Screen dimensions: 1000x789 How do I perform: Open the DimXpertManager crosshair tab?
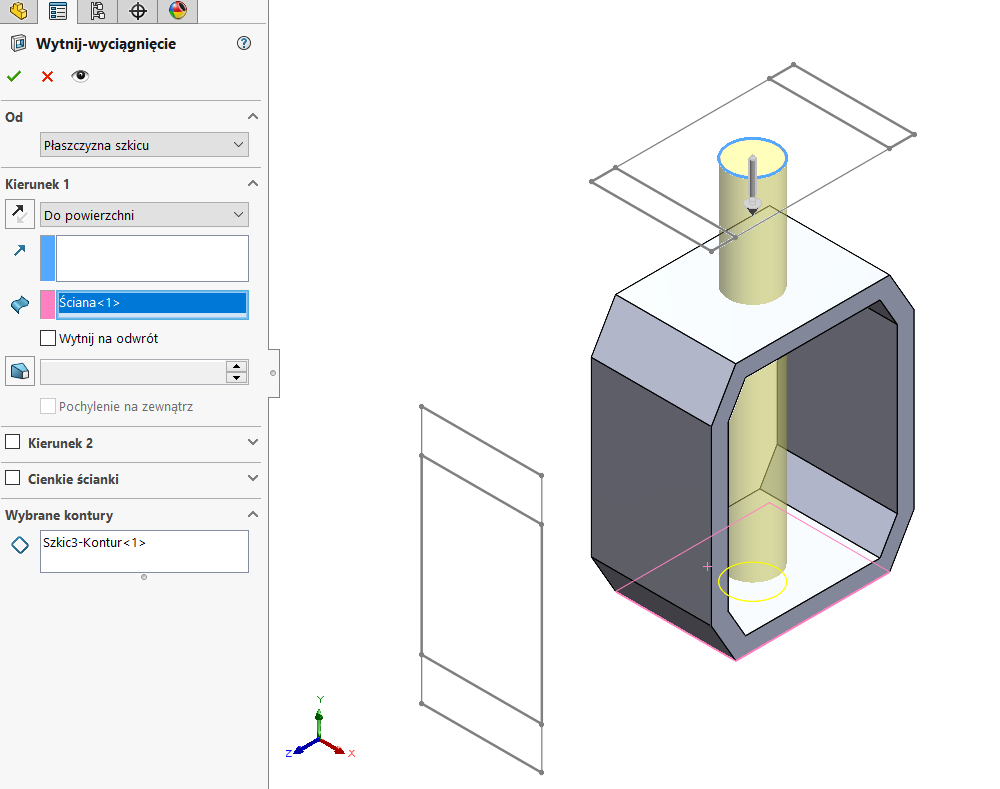pos(137,11)
